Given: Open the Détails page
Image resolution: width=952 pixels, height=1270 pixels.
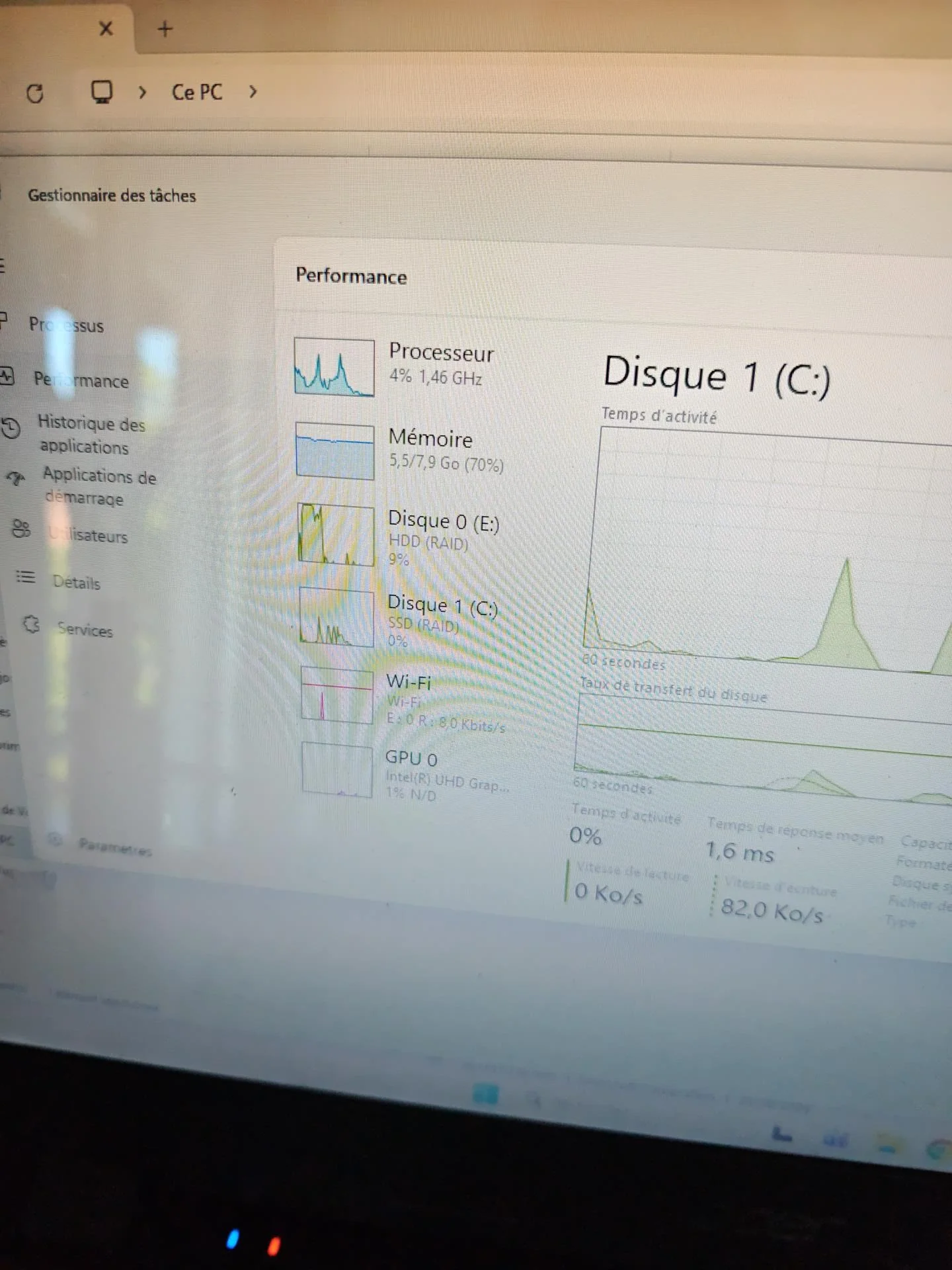Looking at the screenshot, I should [77, 582].
